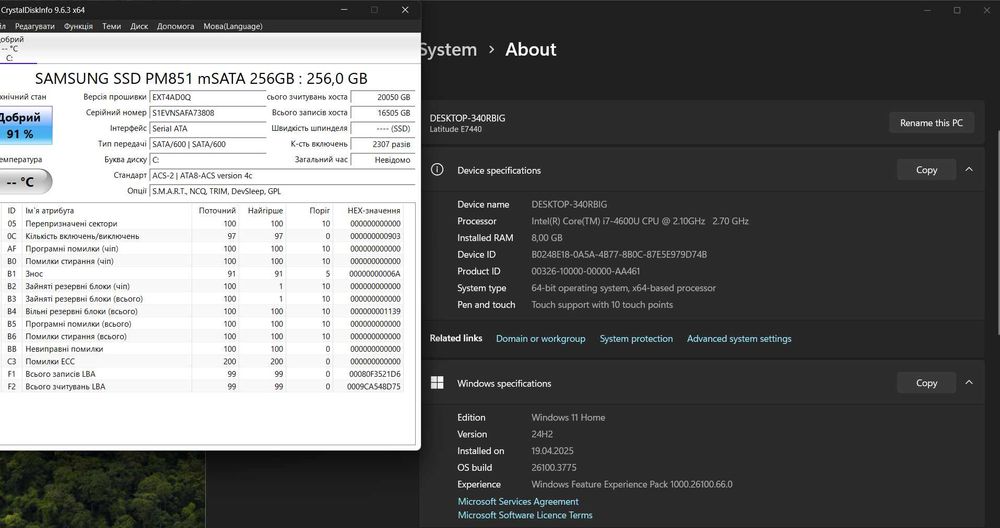Open the Функція menu in CrystalDiskInfo

[x=78, y=26]
